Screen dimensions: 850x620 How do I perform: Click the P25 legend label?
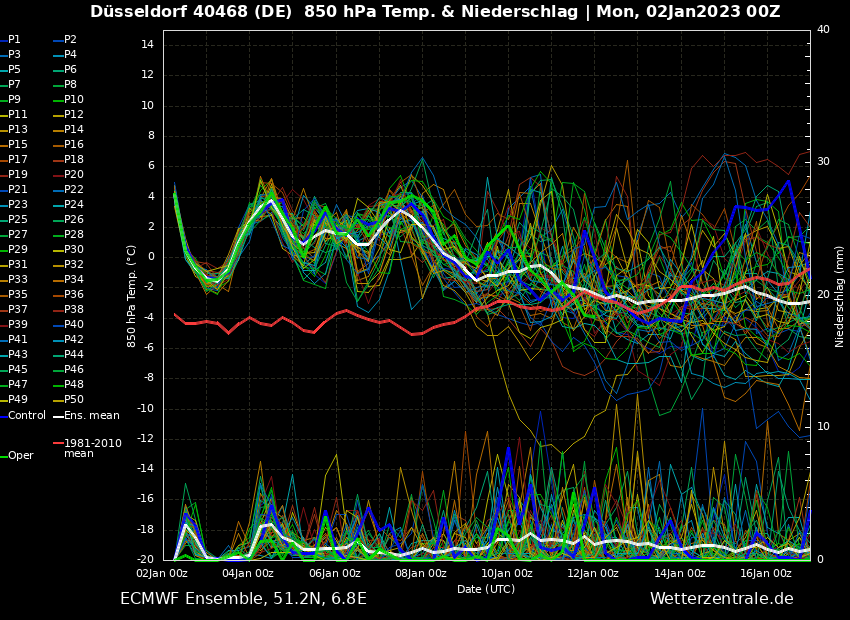coord(18,220)
